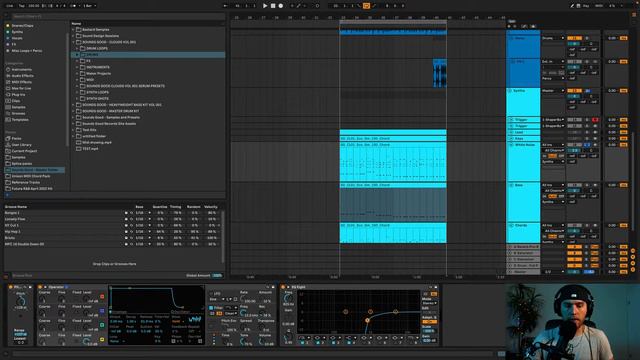This screenshot has height=360, width=640.
Task: Select the Instruments browser category
Action: click(21, 69)
